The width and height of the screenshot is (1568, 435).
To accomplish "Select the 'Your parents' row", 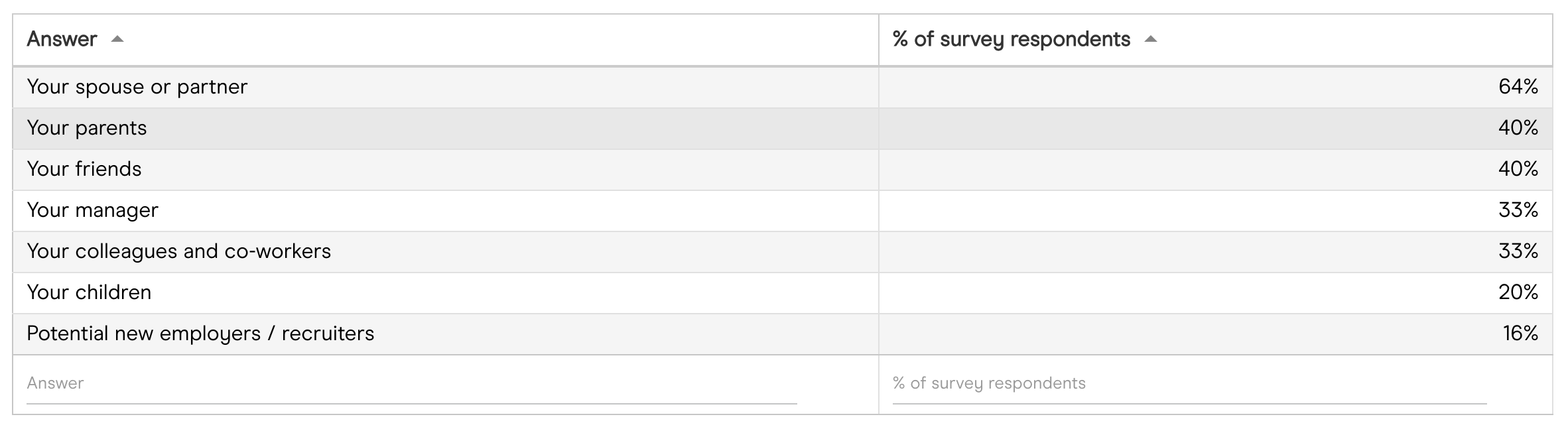I will [87, 128].
